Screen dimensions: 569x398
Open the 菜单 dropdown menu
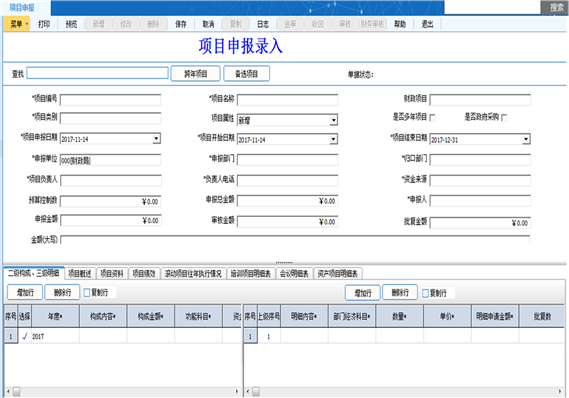tap(16, 24)
